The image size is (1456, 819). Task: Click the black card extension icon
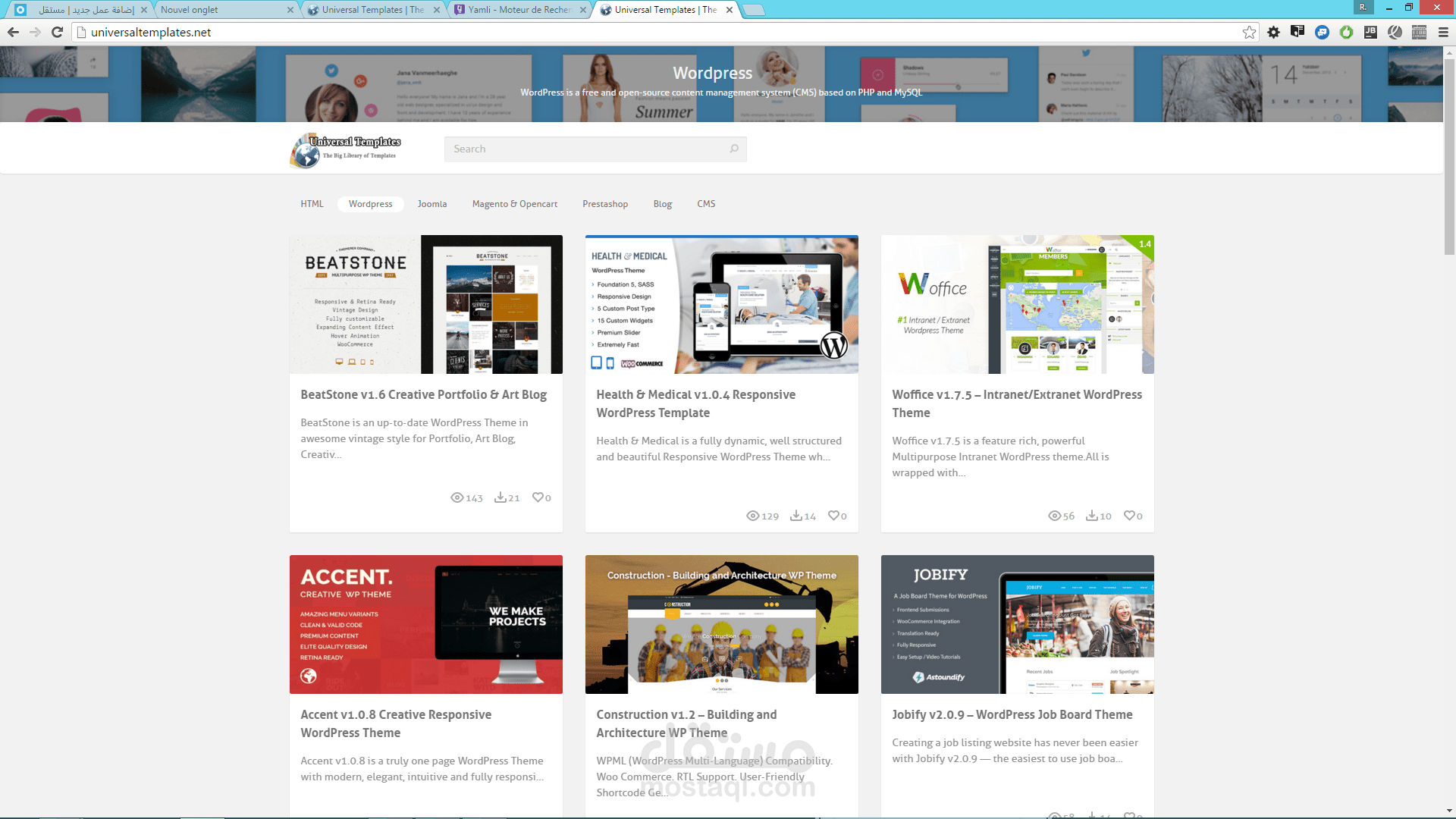1298,32
